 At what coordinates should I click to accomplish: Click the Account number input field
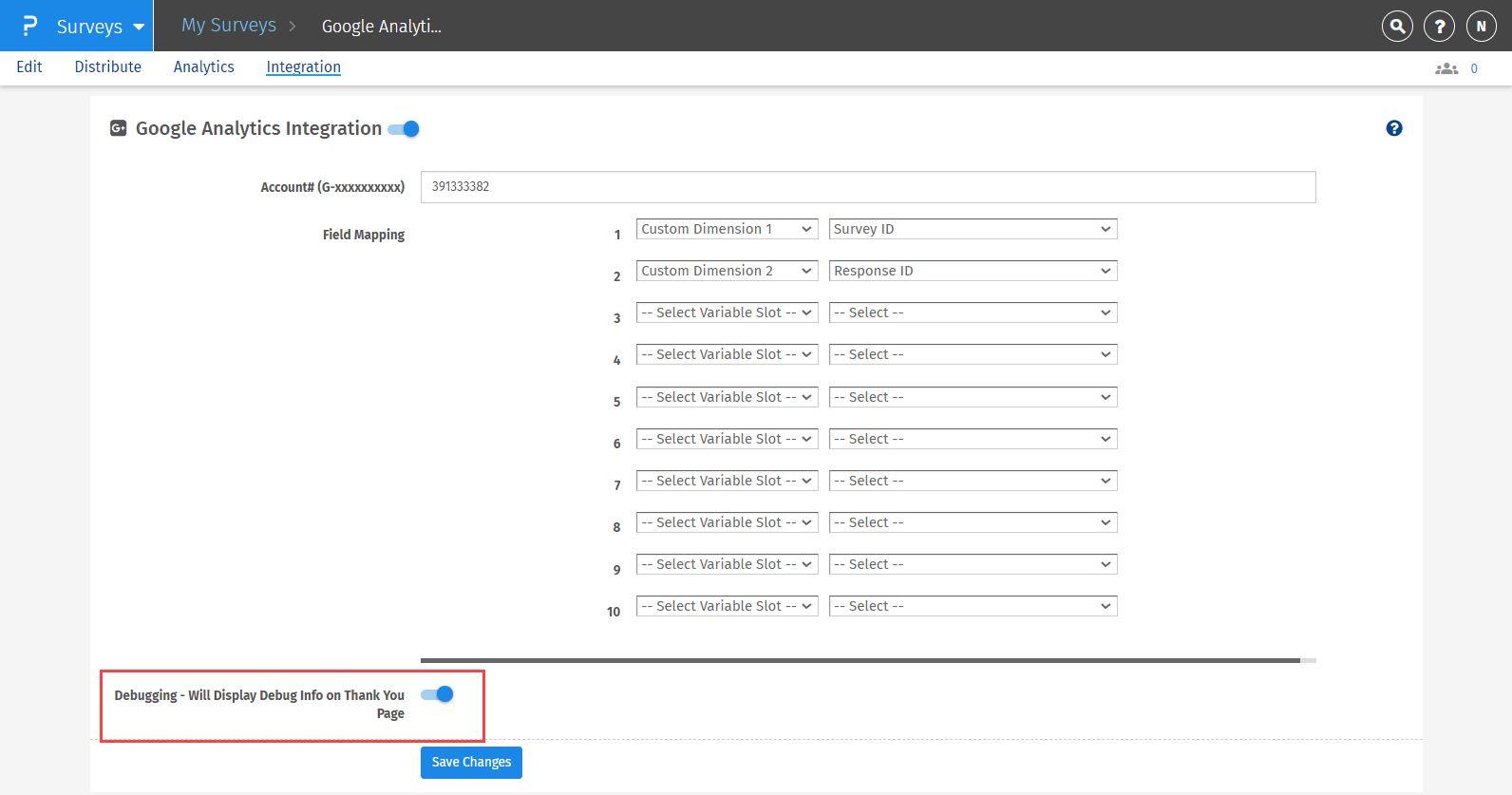coord(867,187)
